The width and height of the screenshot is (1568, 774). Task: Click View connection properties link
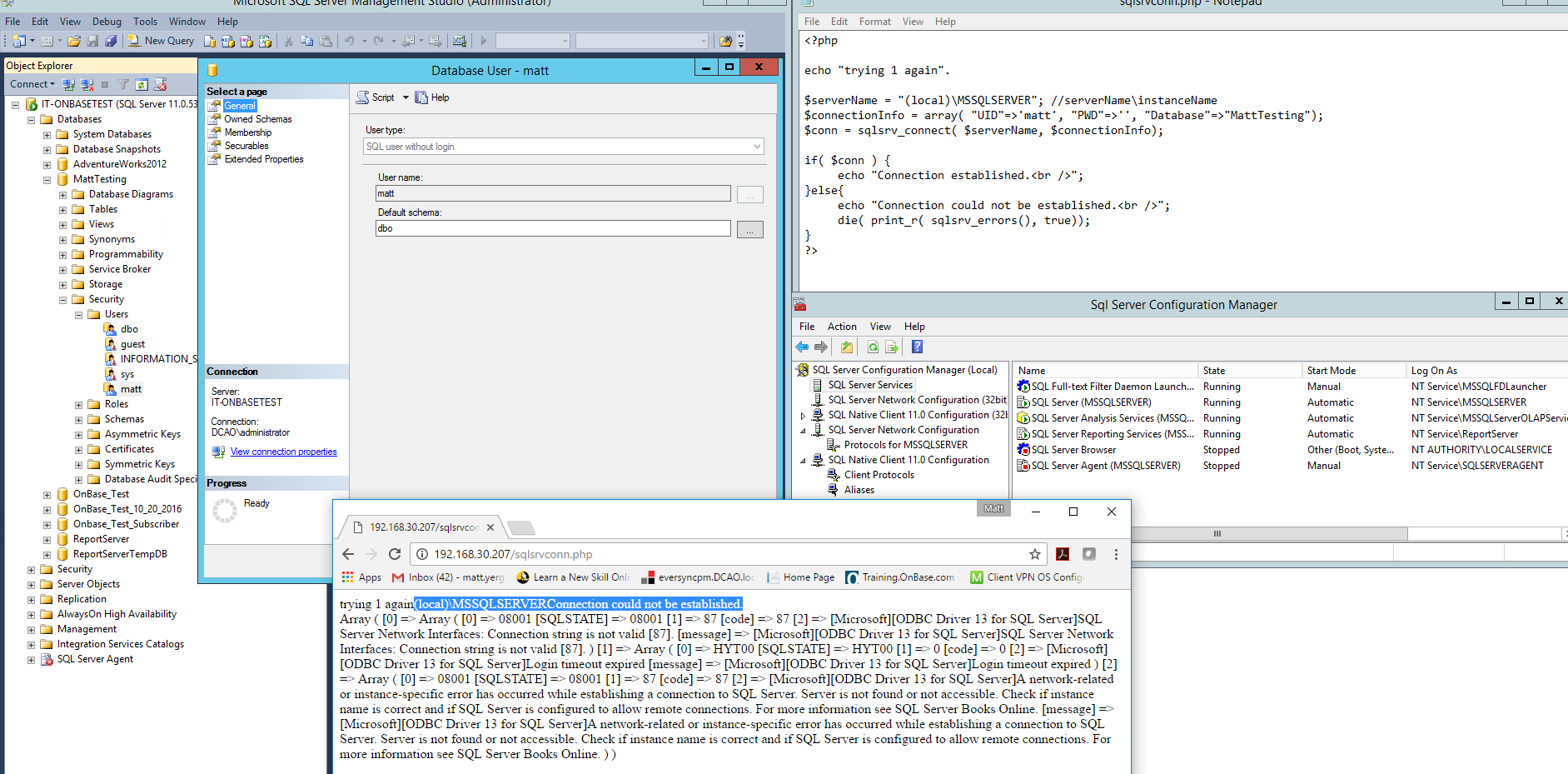(283, 452)
